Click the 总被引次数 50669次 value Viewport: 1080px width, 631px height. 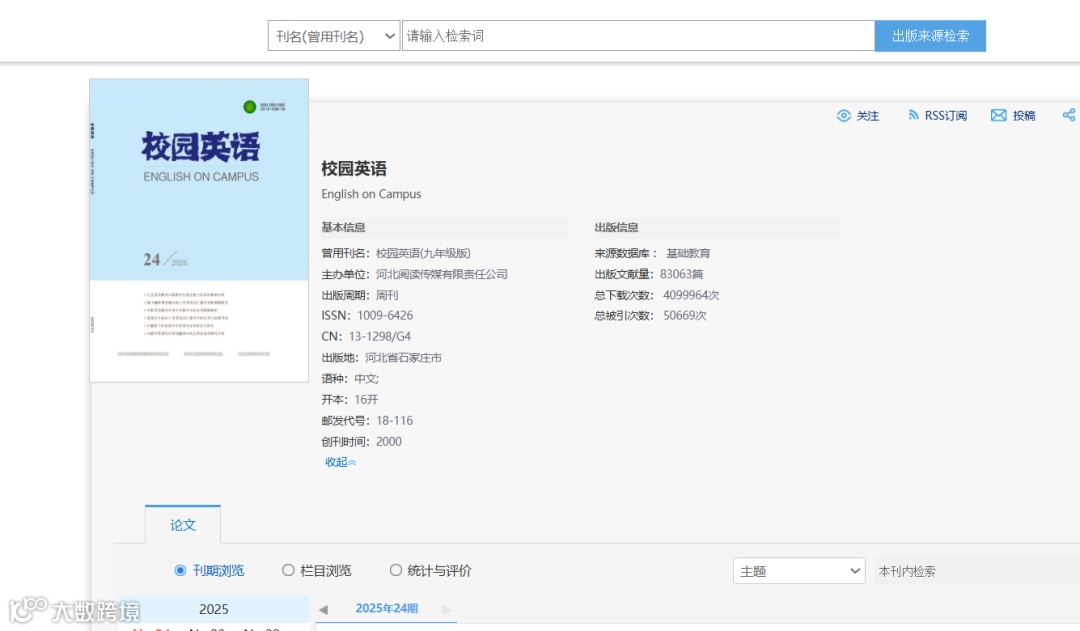685,316
